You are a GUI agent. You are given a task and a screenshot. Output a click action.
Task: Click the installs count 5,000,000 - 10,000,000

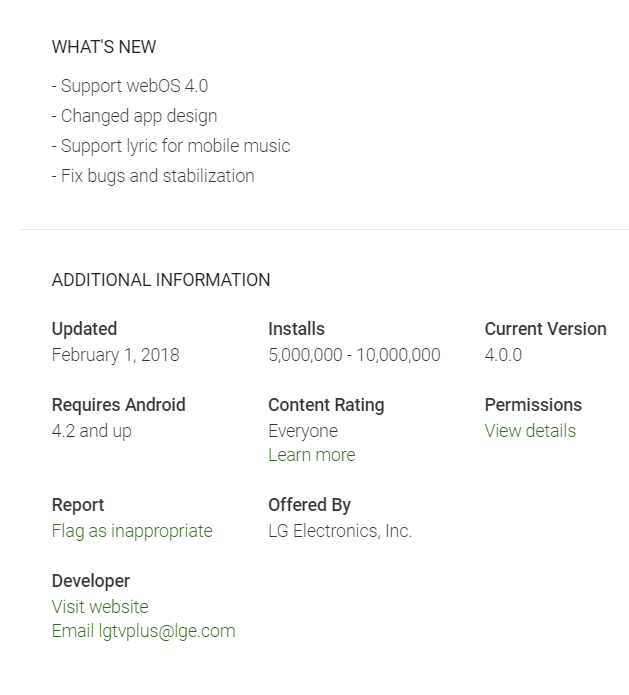point(354,355)
